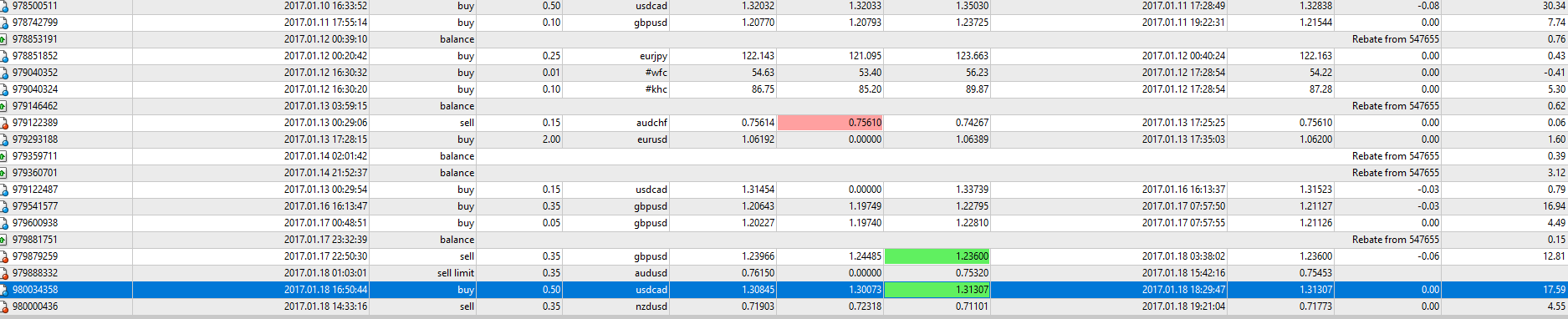Click close time 2017.01.16 16:13:37
The image size is (1568, 319).
(x=1183, y=190)
